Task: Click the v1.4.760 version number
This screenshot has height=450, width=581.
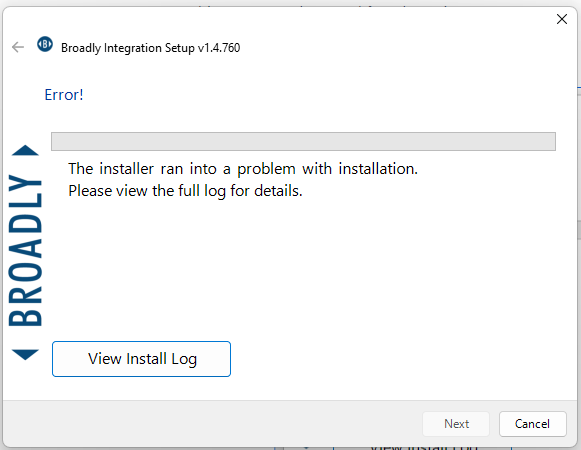Action: [x=219, y=48]
